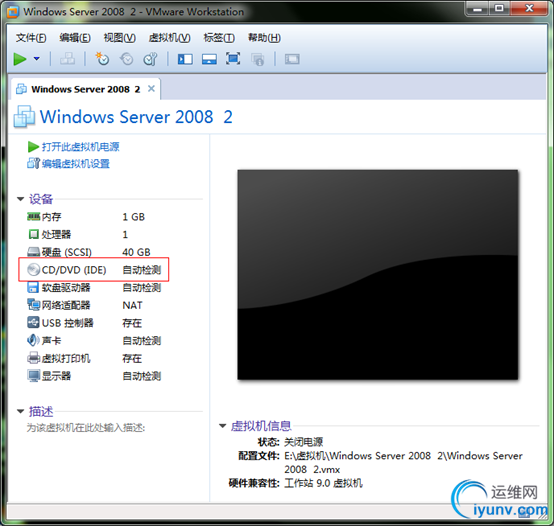
Task: Select the CD/DVD (IDE) device label
Action: pos(74,270)
